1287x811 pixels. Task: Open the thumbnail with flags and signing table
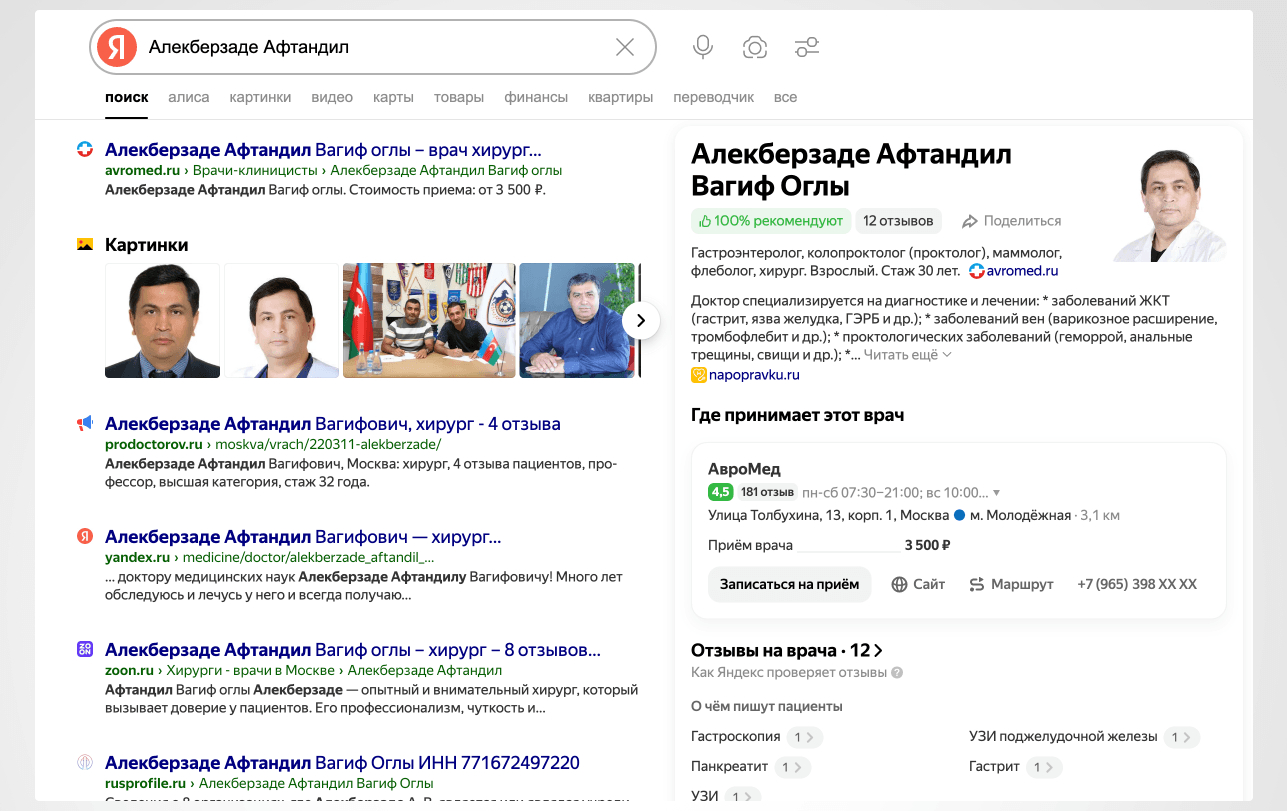click(x=429, y=320)
